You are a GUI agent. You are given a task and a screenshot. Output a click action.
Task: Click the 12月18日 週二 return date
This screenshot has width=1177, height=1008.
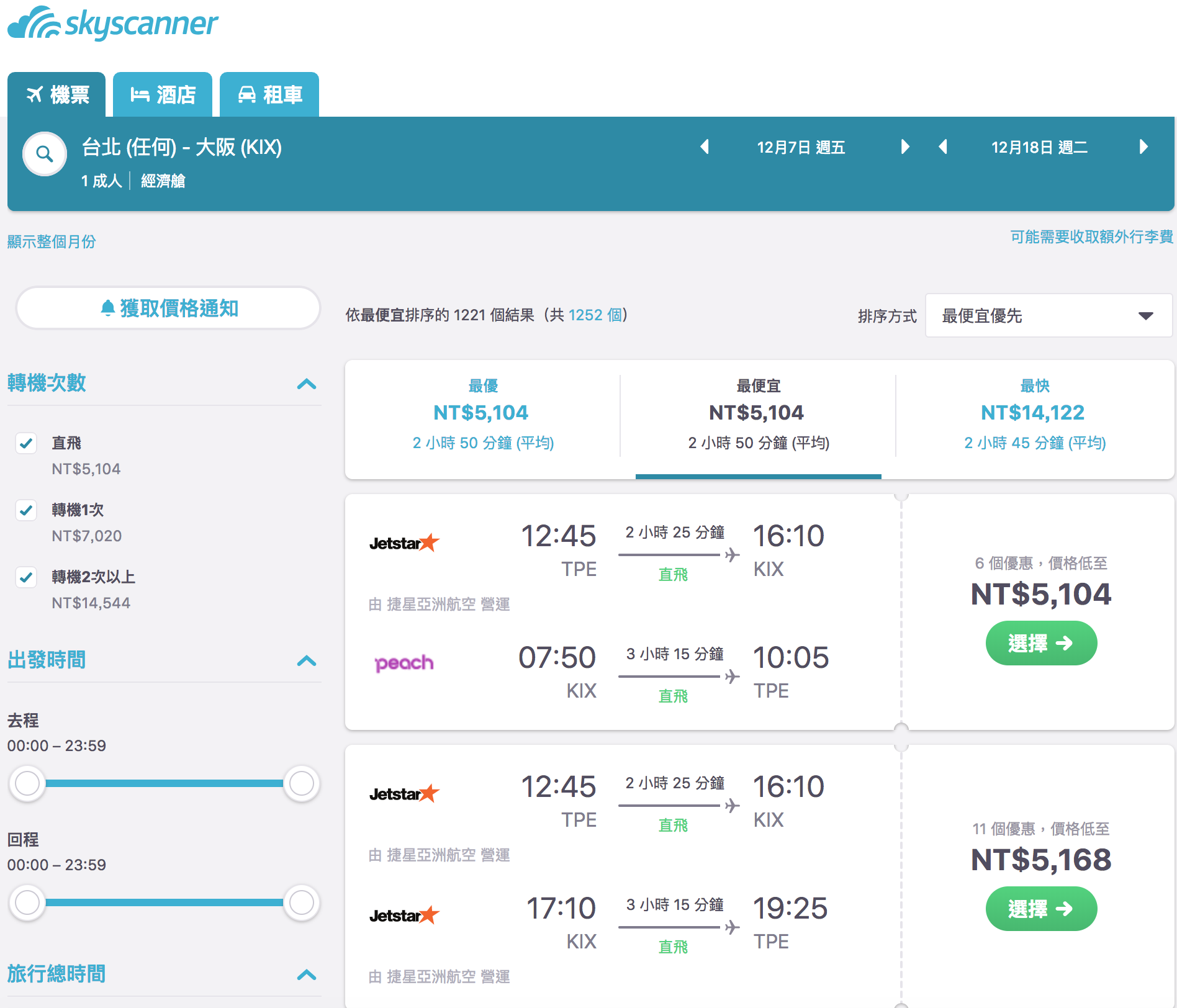pos(1039,147)
